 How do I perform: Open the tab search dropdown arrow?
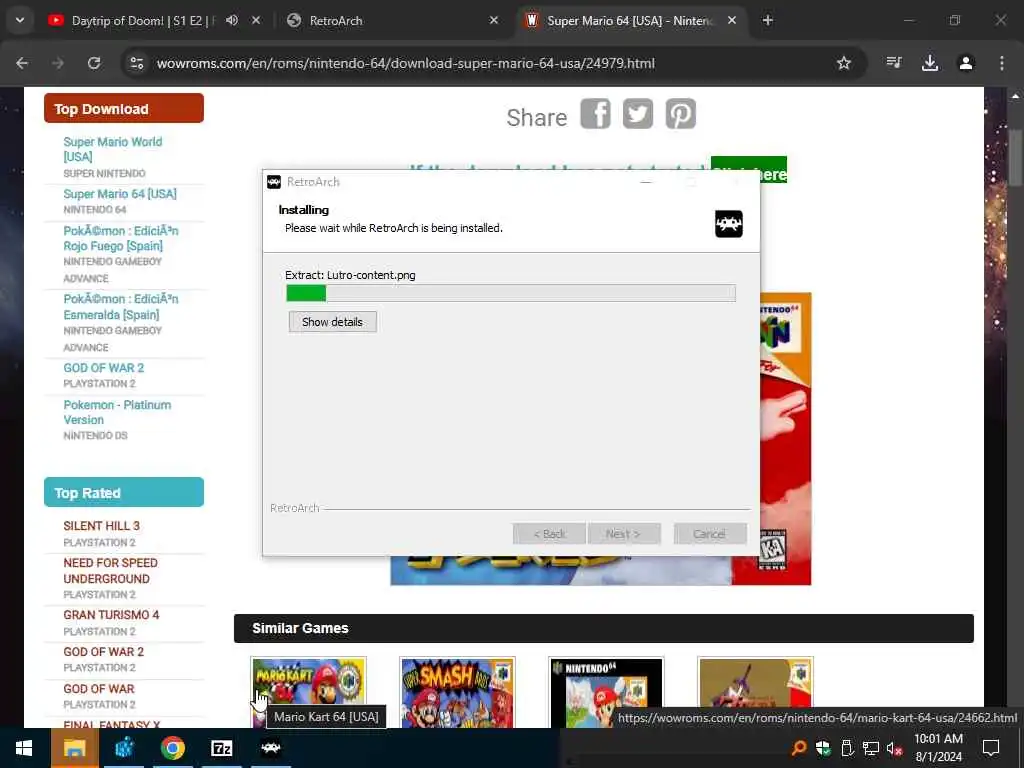point(20,20)
